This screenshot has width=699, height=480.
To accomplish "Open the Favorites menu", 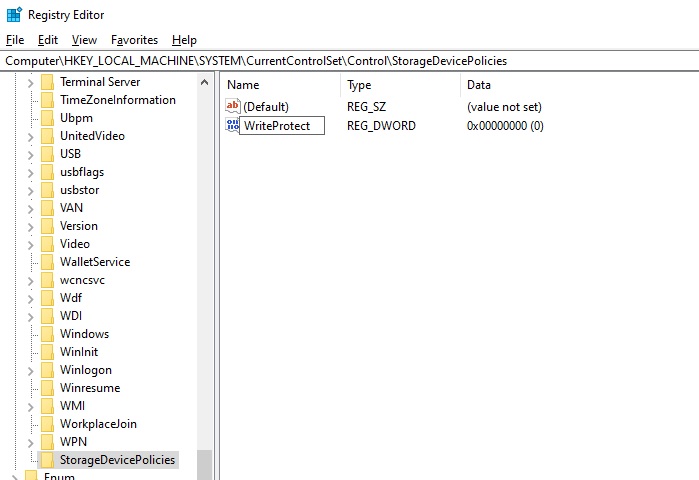I will click(134, 40).
